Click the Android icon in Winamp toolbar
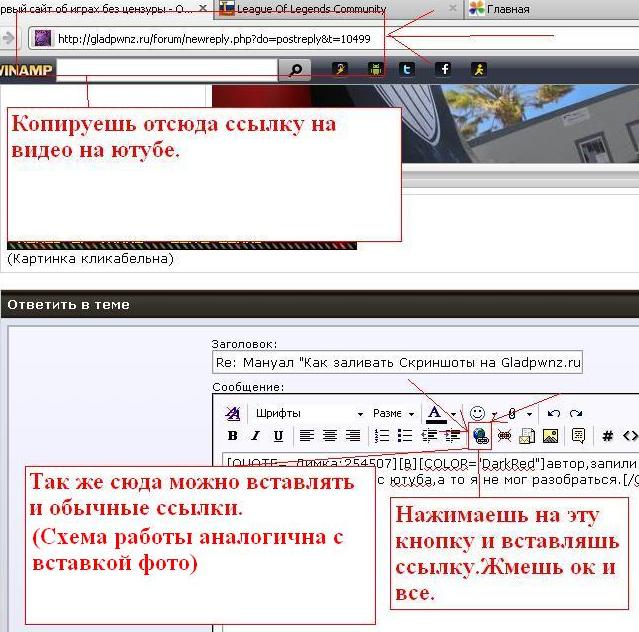 [x=376, y=69]
